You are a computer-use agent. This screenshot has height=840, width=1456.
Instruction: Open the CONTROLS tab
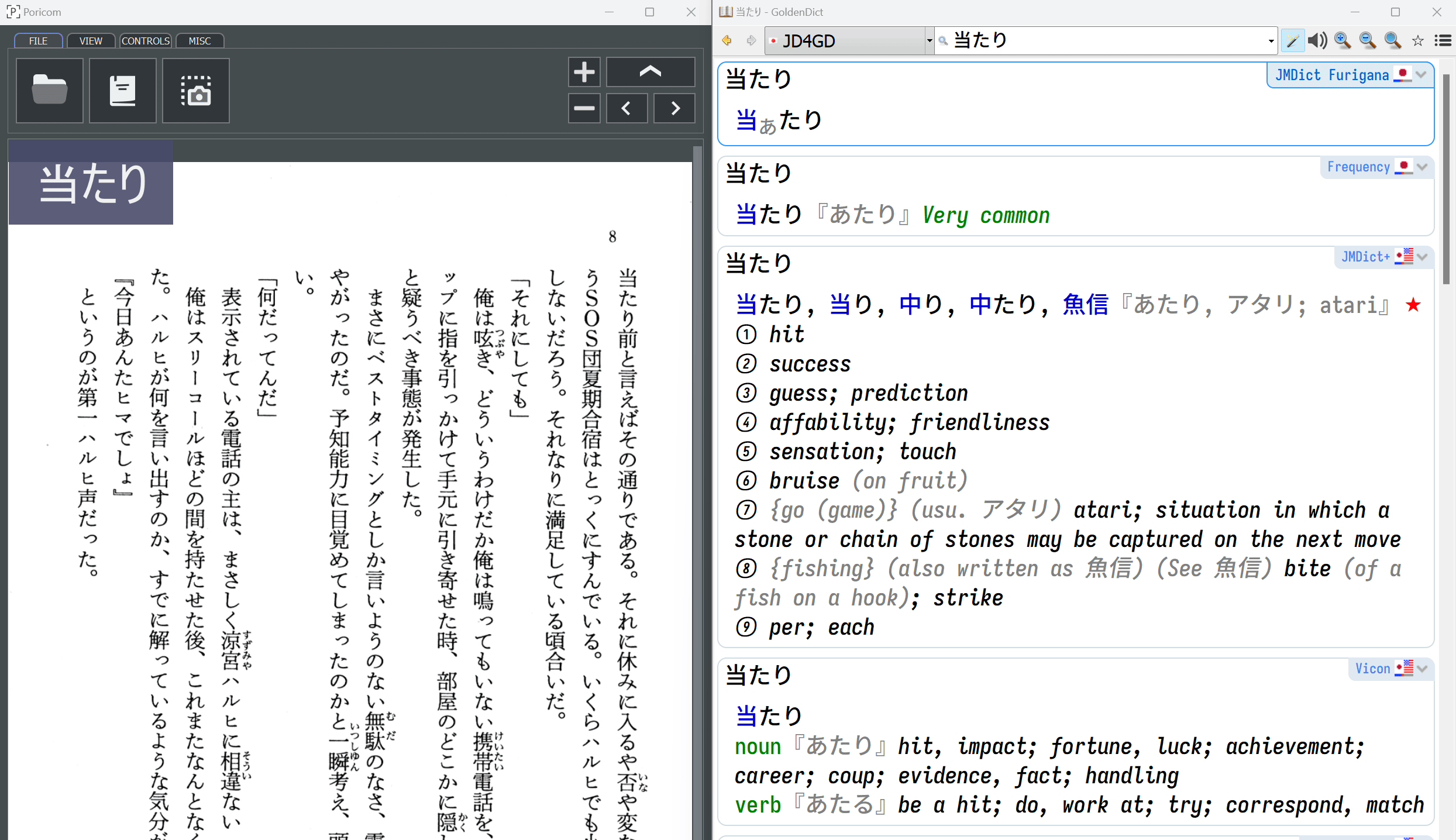pos(146,41)
